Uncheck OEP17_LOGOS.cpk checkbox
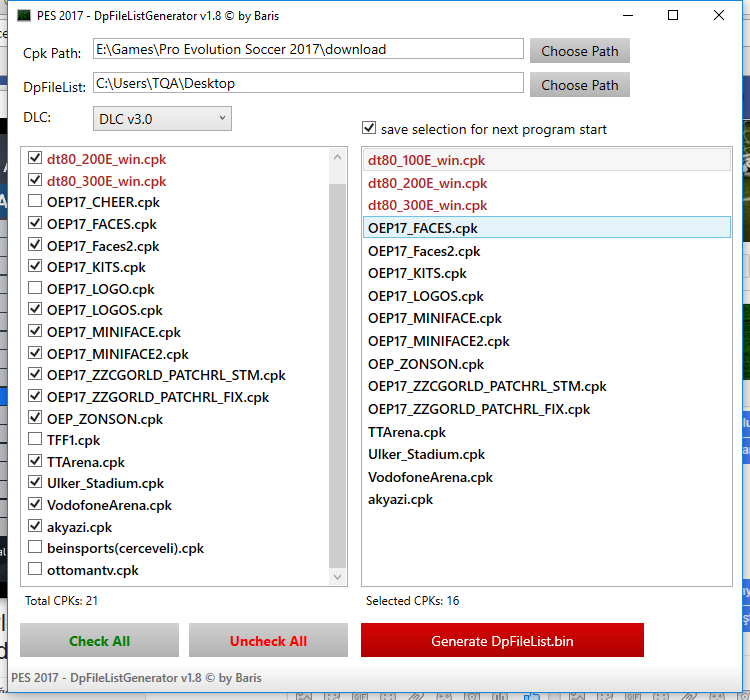This screenshot has height=700, width=750. [35, 309]
